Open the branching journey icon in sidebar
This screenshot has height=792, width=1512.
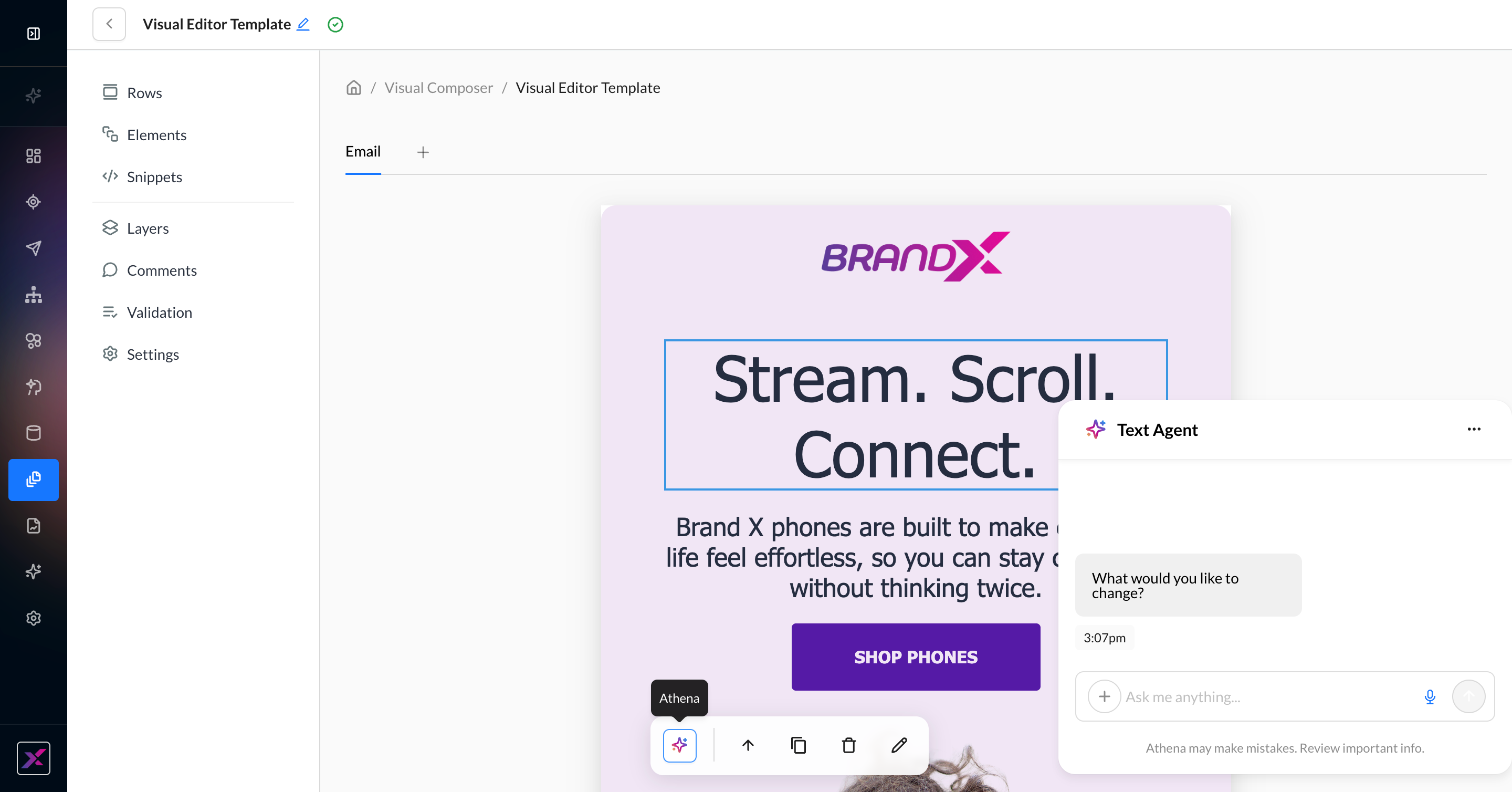(x=34, y=387)
